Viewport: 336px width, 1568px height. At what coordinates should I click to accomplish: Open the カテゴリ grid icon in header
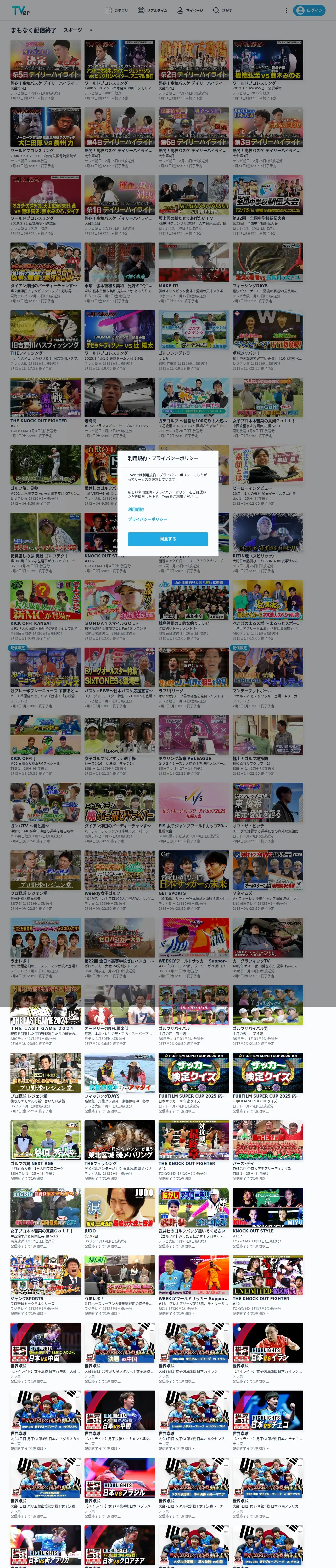click(x=109, y=10)
